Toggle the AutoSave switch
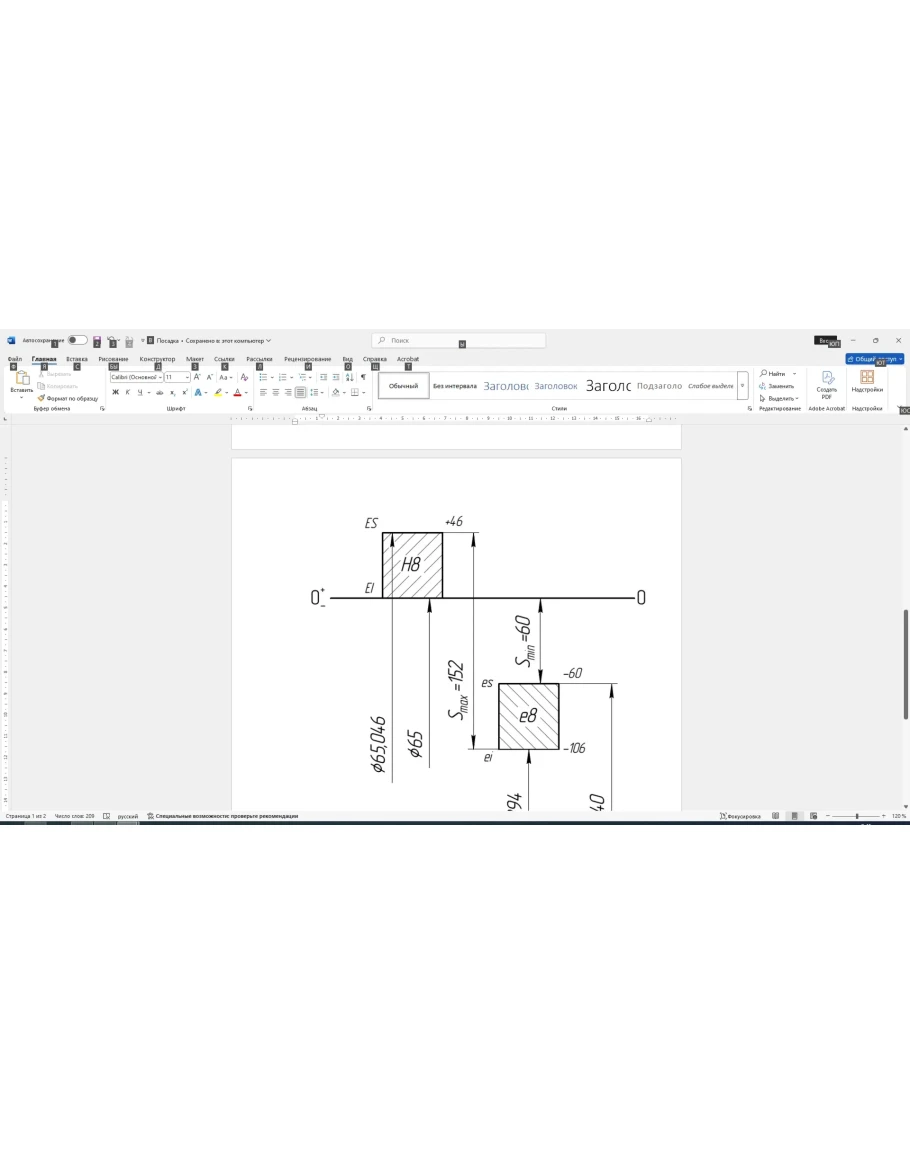The height and width of the screenshot is (1155, 910). [77, 341]
